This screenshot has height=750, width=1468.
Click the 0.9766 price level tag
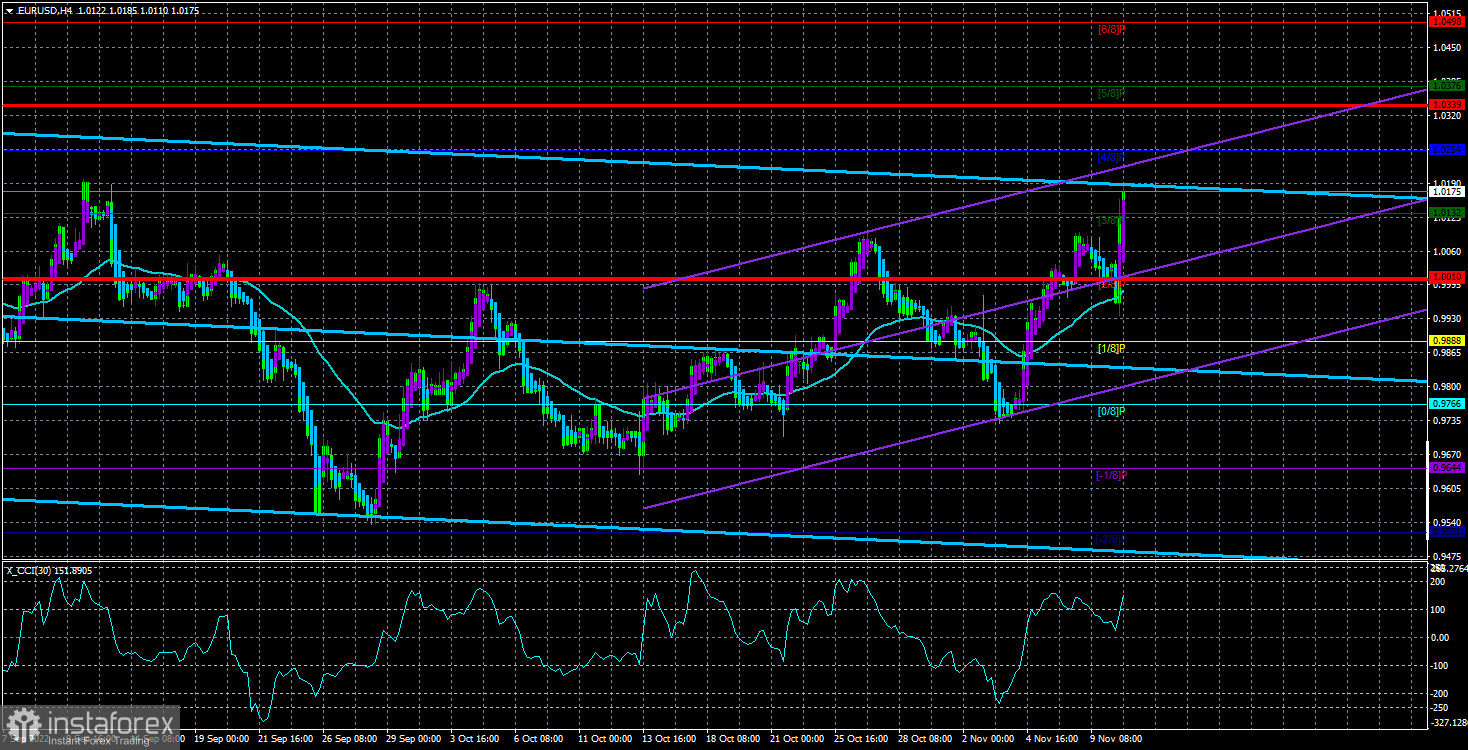[x=1446, y=404]
